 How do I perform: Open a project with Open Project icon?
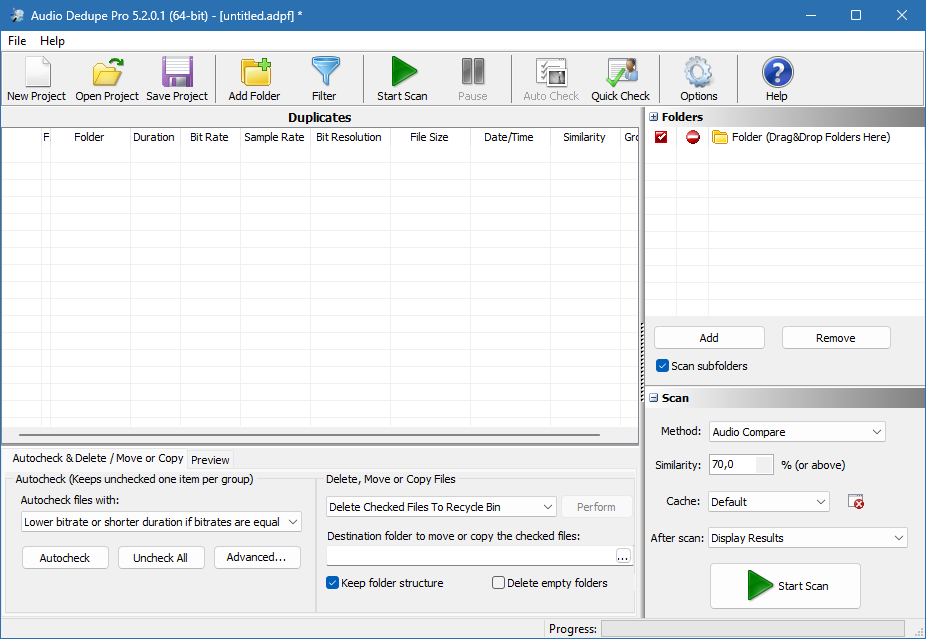tap(107, 79)
